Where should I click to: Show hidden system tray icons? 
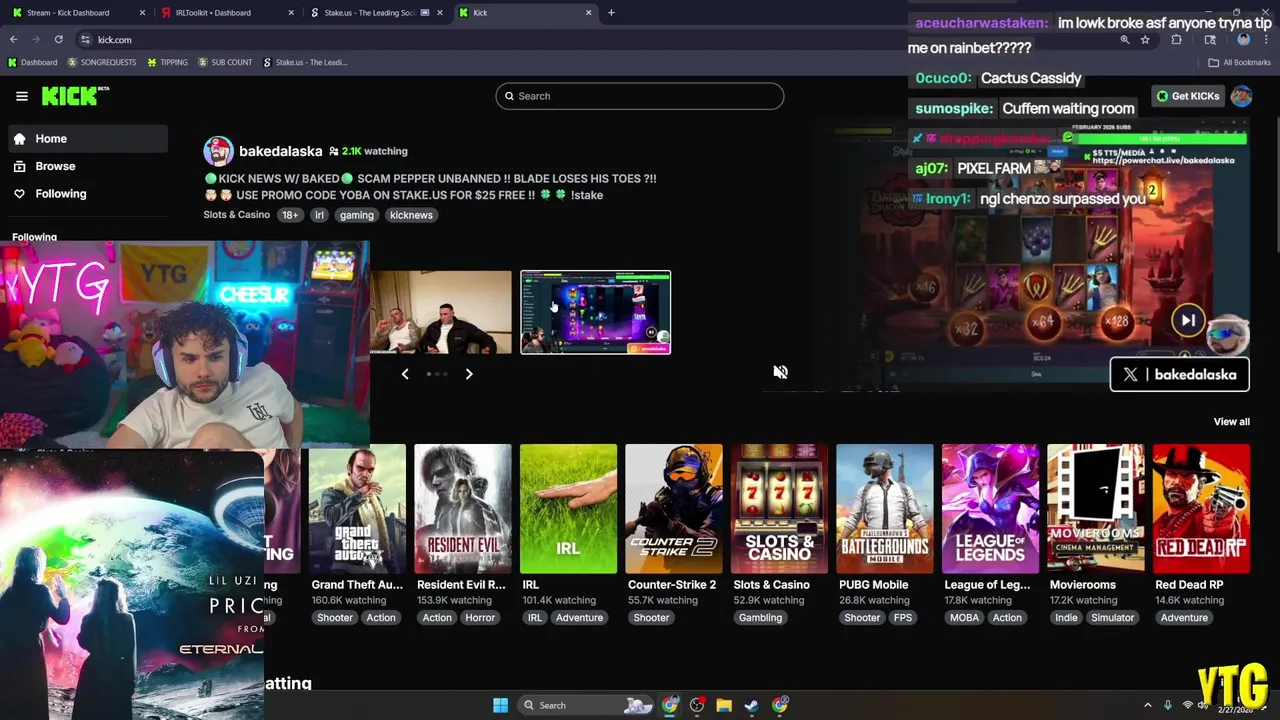(x=1147, y=705)
